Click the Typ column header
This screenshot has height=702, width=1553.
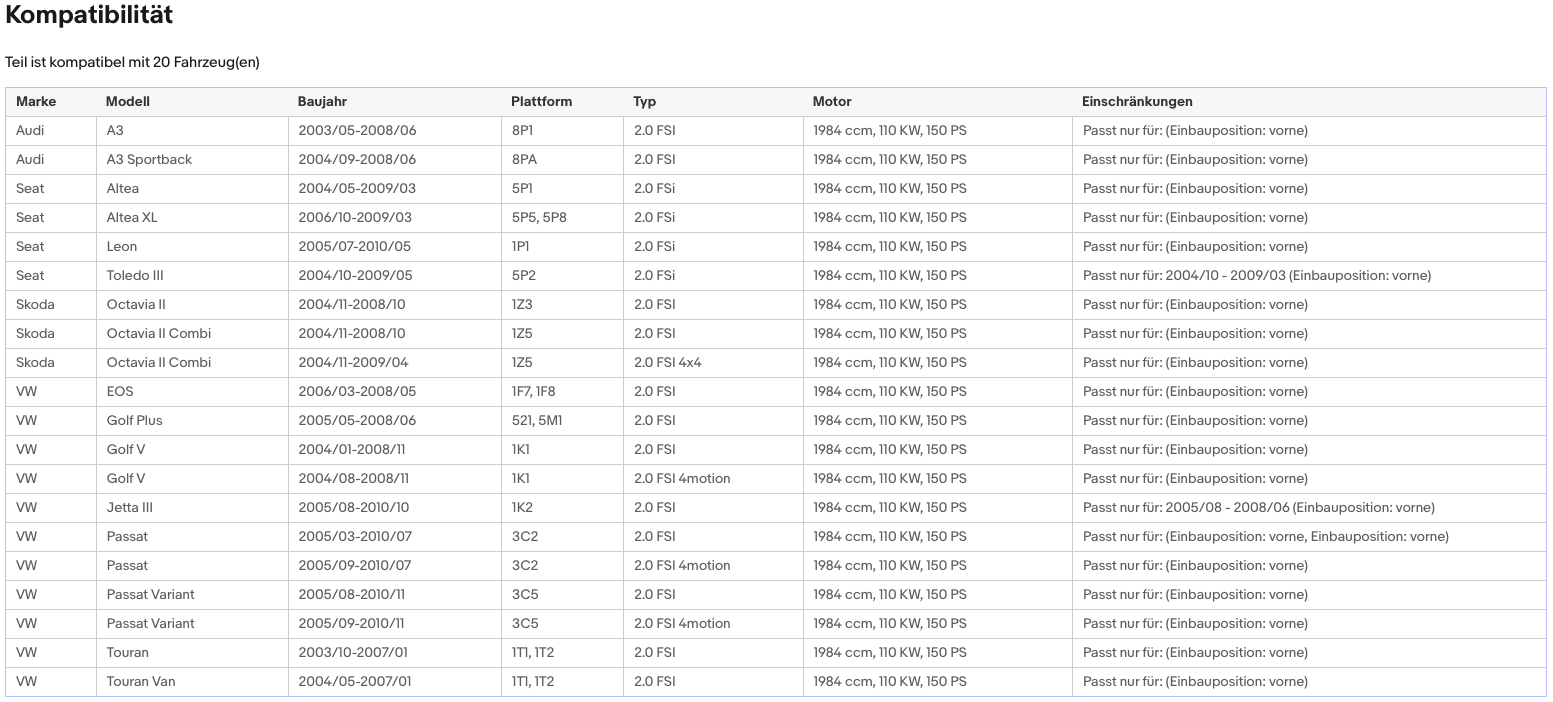[x=644, y=101]
